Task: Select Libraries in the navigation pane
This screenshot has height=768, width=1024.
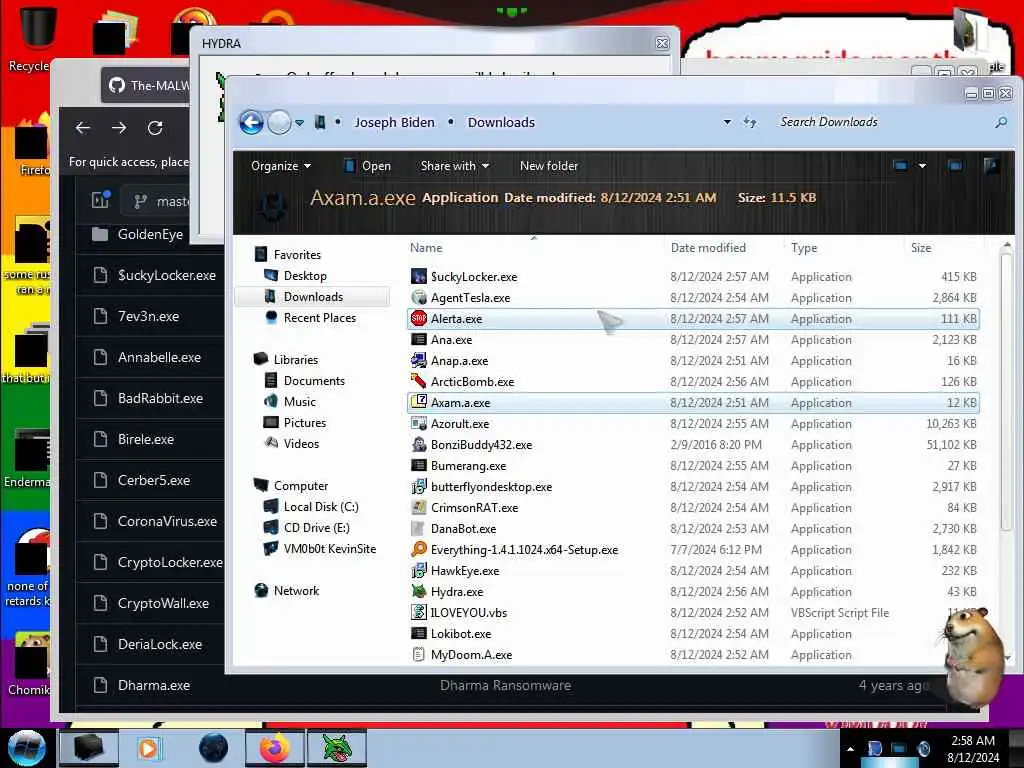Action: pyautogui.click(x=295, y=360)
